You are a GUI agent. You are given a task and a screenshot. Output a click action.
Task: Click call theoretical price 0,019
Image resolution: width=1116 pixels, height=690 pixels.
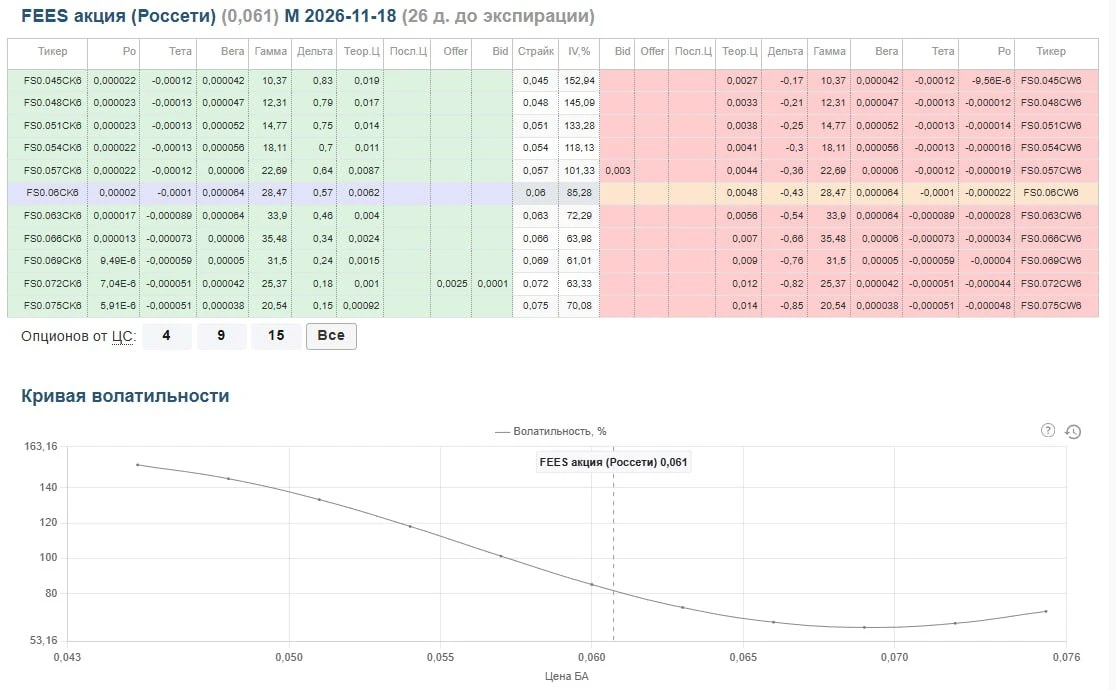click(x=367, y=80)
